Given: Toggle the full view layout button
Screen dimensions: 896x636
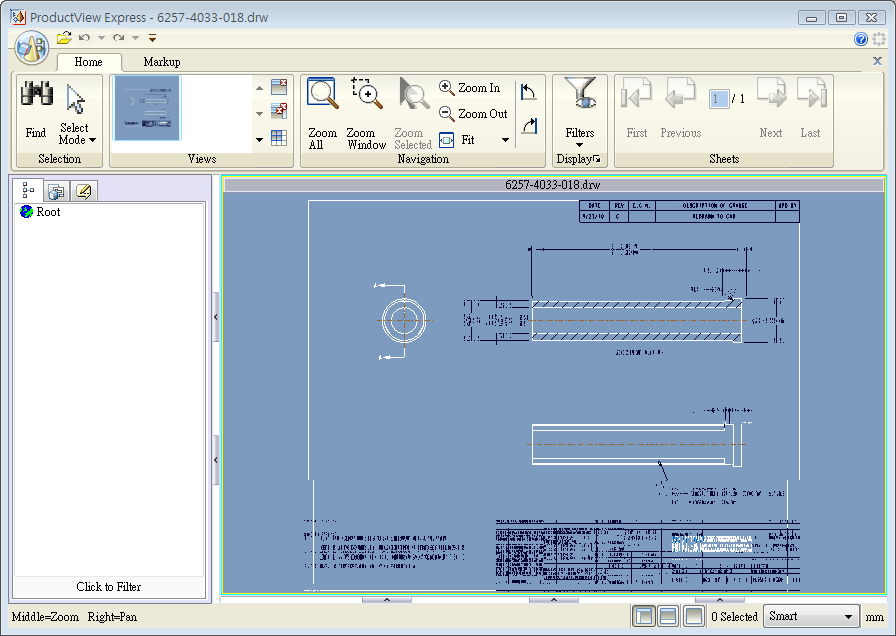Looking at the screenshot, I should click(693, 617).
